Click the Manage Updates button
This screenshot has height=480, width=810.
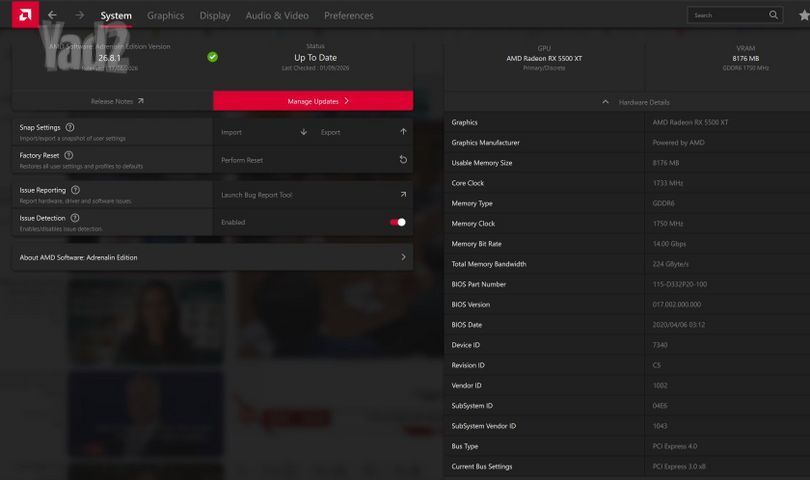313,101
